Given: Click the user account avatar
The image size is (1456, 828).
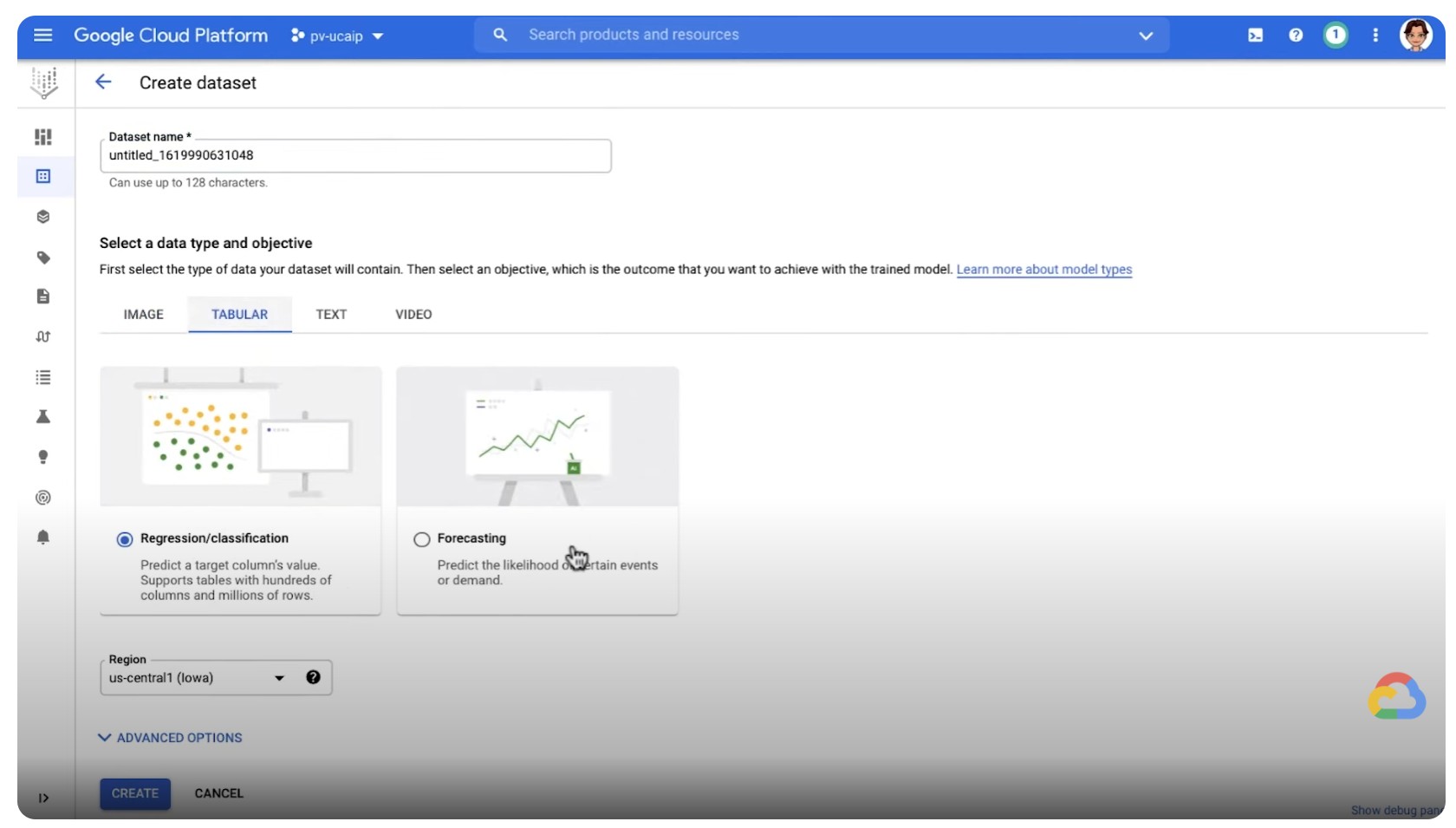Looking at the screenshot, I should click(1415, 36).
